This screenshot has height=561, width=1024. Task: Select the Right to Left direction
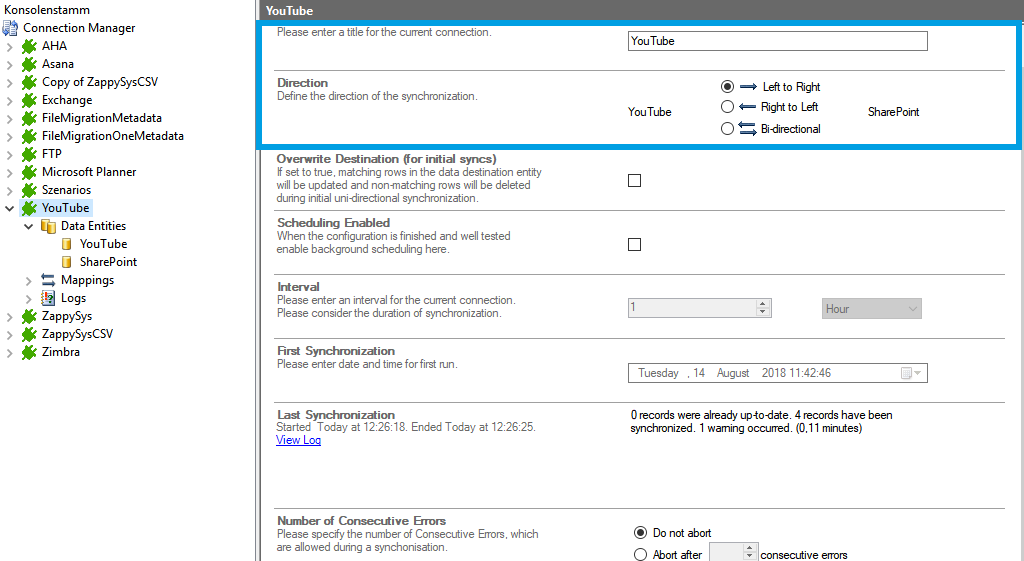[727, 107]
